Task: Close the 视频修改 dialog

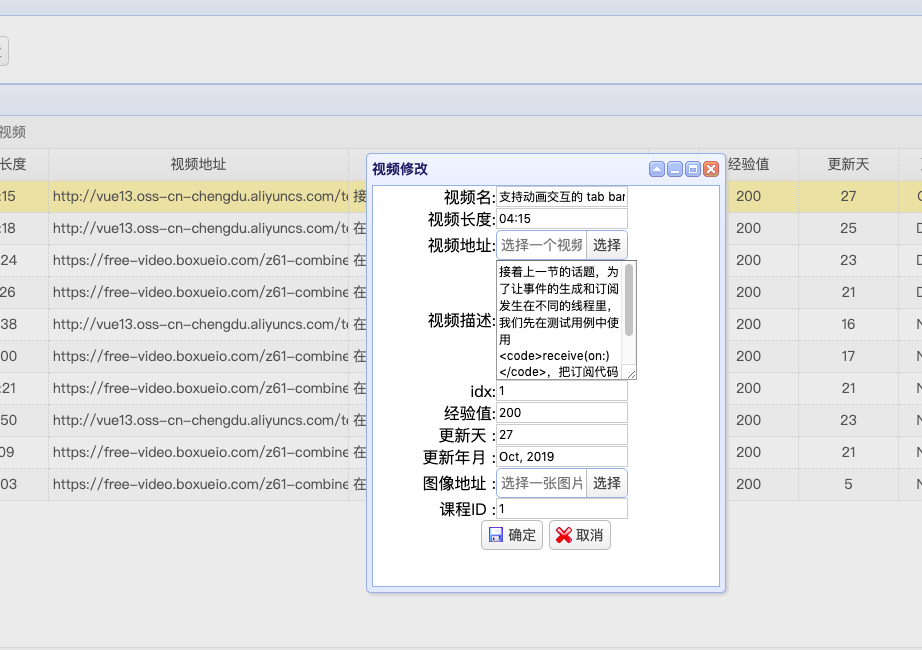Action: point(711,169)
